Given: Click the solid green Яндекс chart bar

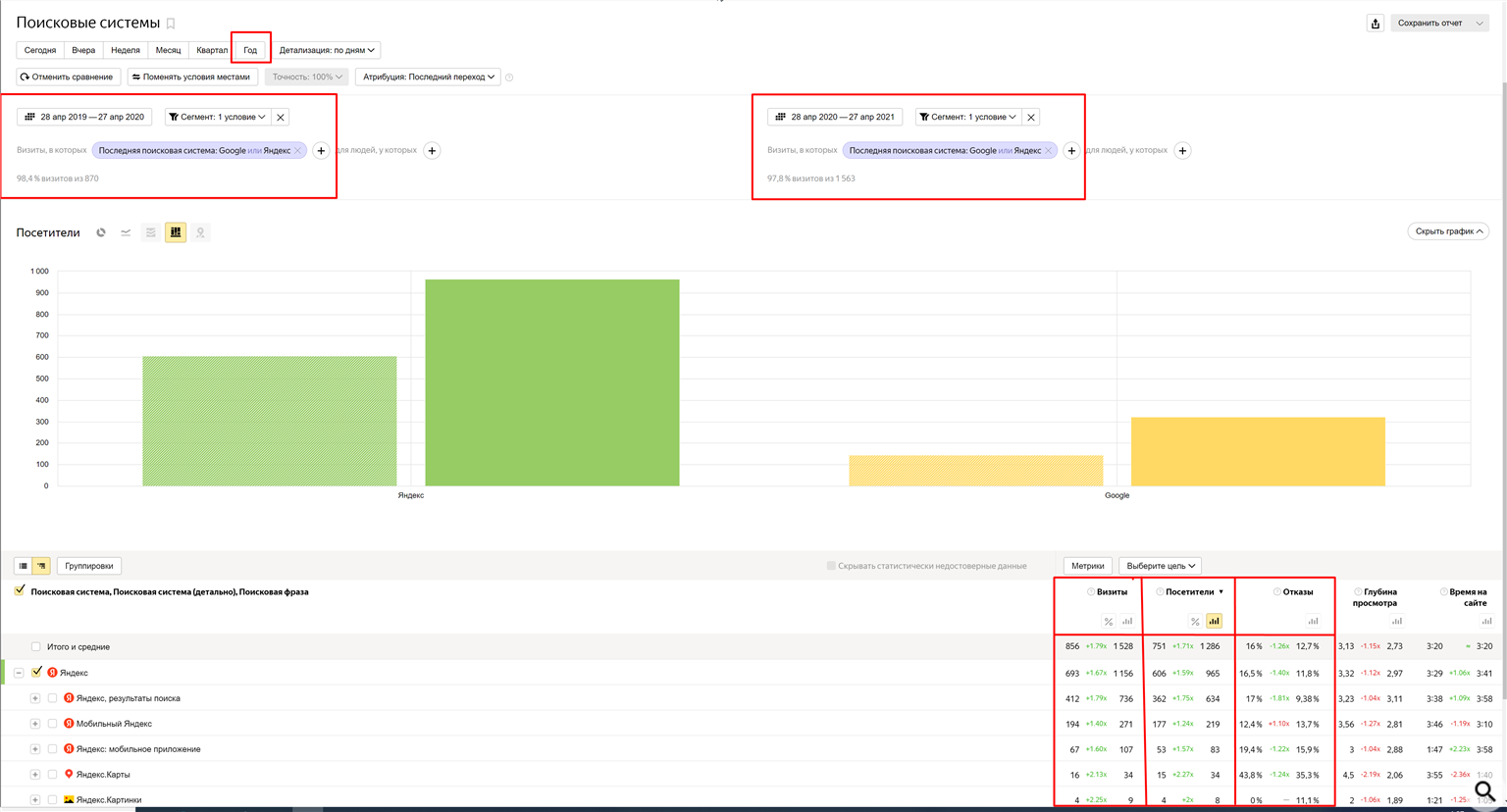Looking at the screenshot, I should [551, 382].
